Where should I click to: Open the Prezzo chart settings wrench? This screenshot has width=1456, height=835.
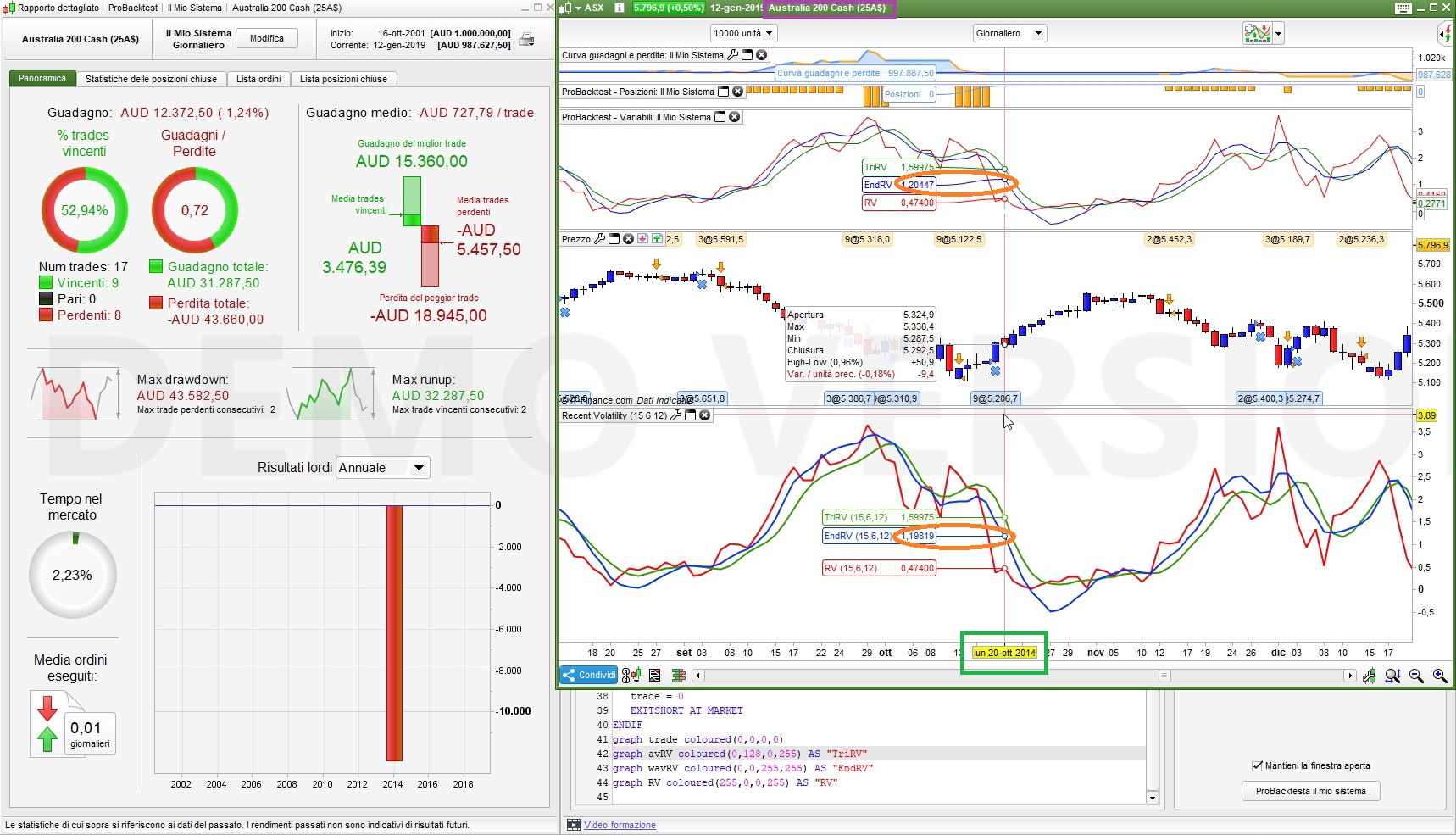[x=600, y=239]
